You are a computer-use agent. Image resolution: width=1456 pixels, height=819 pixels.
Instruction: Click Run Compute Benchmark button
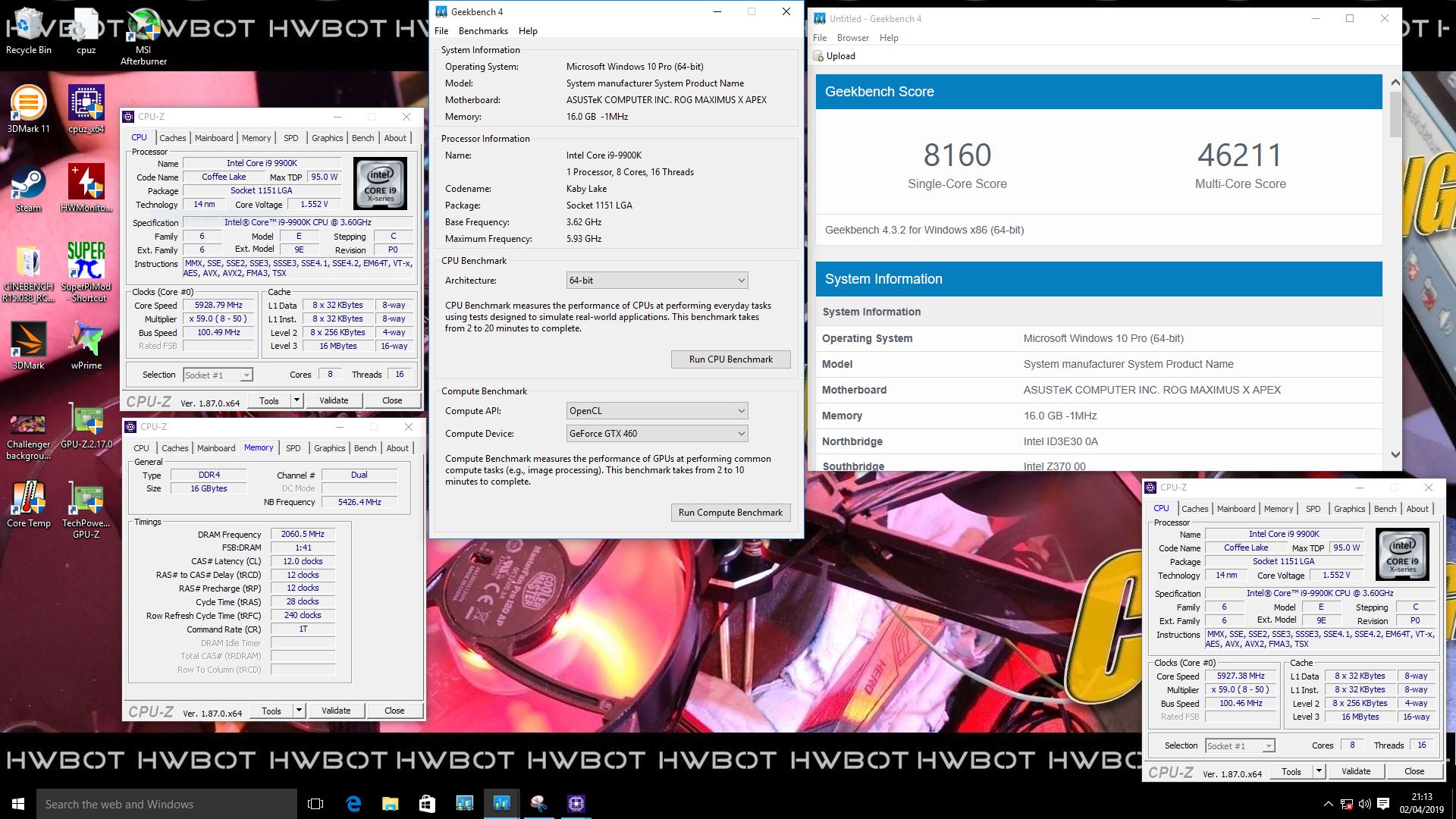[731, 513]
